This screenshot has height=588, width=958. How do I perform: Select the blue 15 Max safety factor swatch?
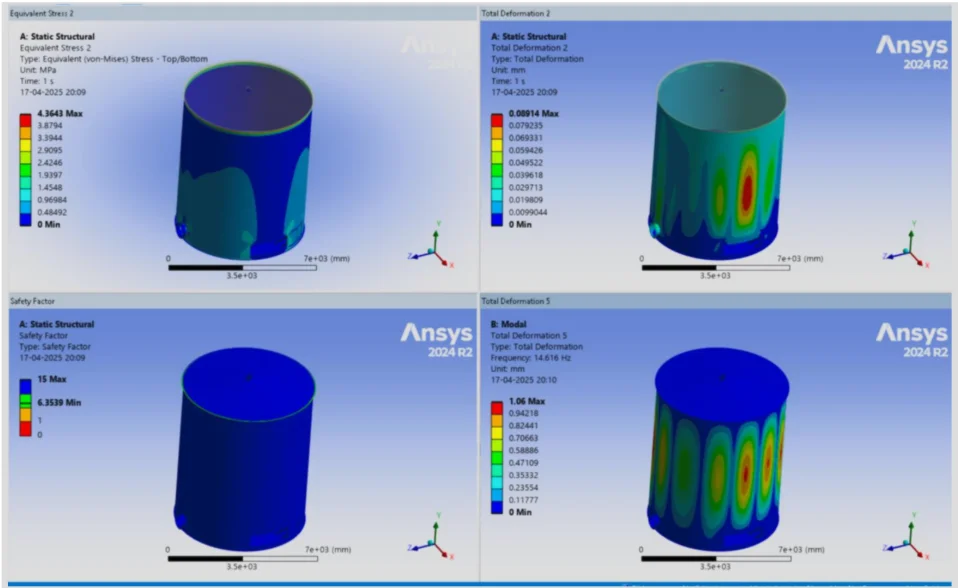tap(25, 384)
